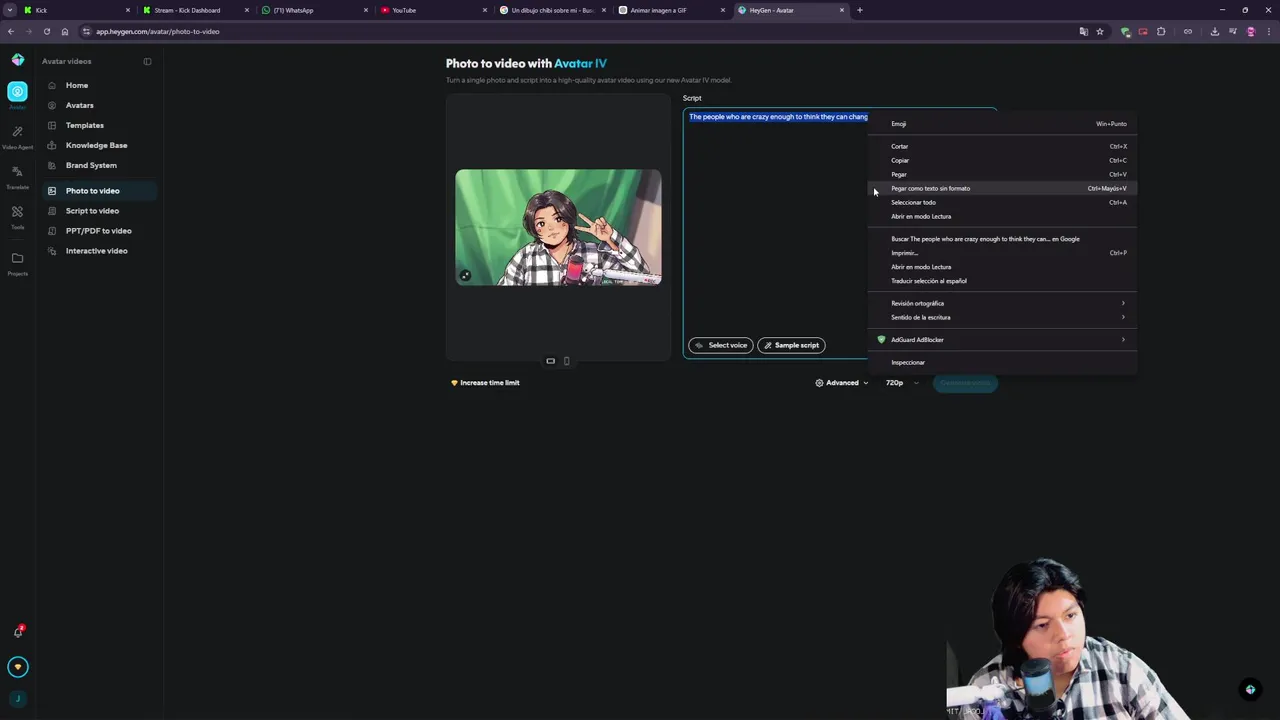Search the selected text en Google
1280x720 pixels.
[x=1003, y=239]
